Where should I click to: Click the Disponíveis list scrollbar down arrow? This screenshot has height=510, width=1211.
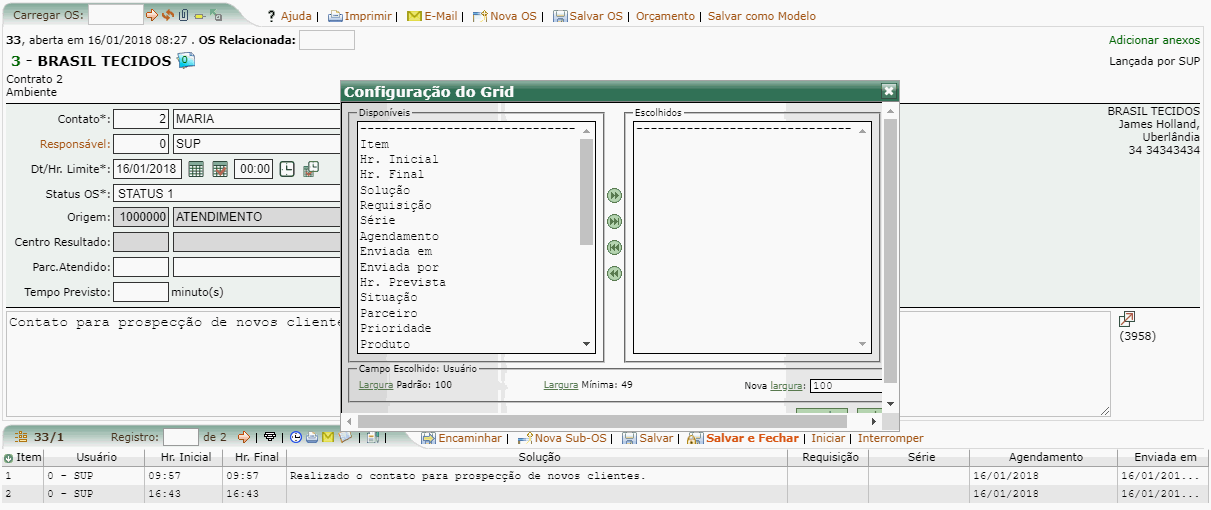[x=587, y=344]
